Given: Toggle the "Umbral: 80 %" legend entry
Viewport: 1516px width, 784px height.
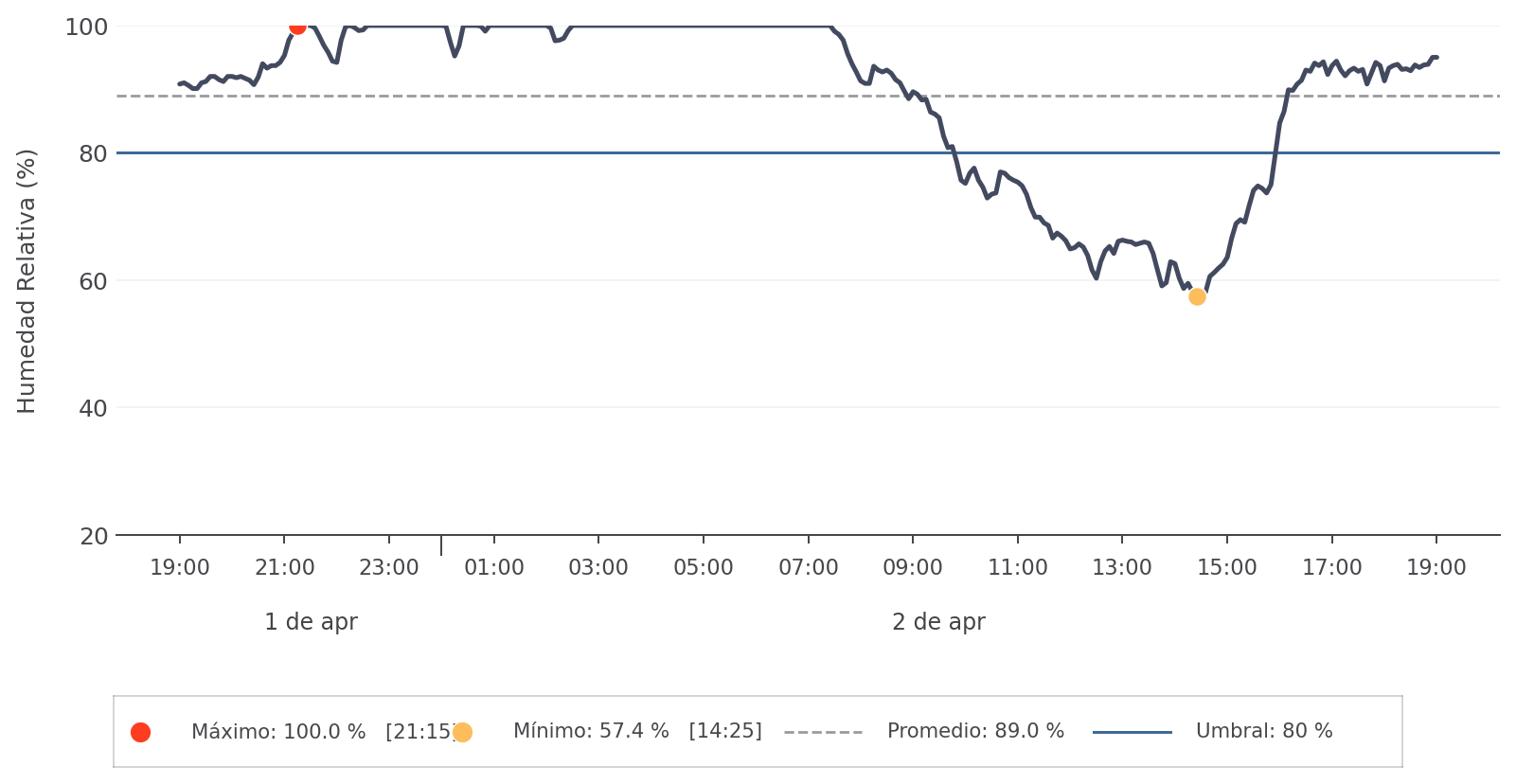Looking at the screenshot, I should pyautogui.click(x=1263, y=732).
